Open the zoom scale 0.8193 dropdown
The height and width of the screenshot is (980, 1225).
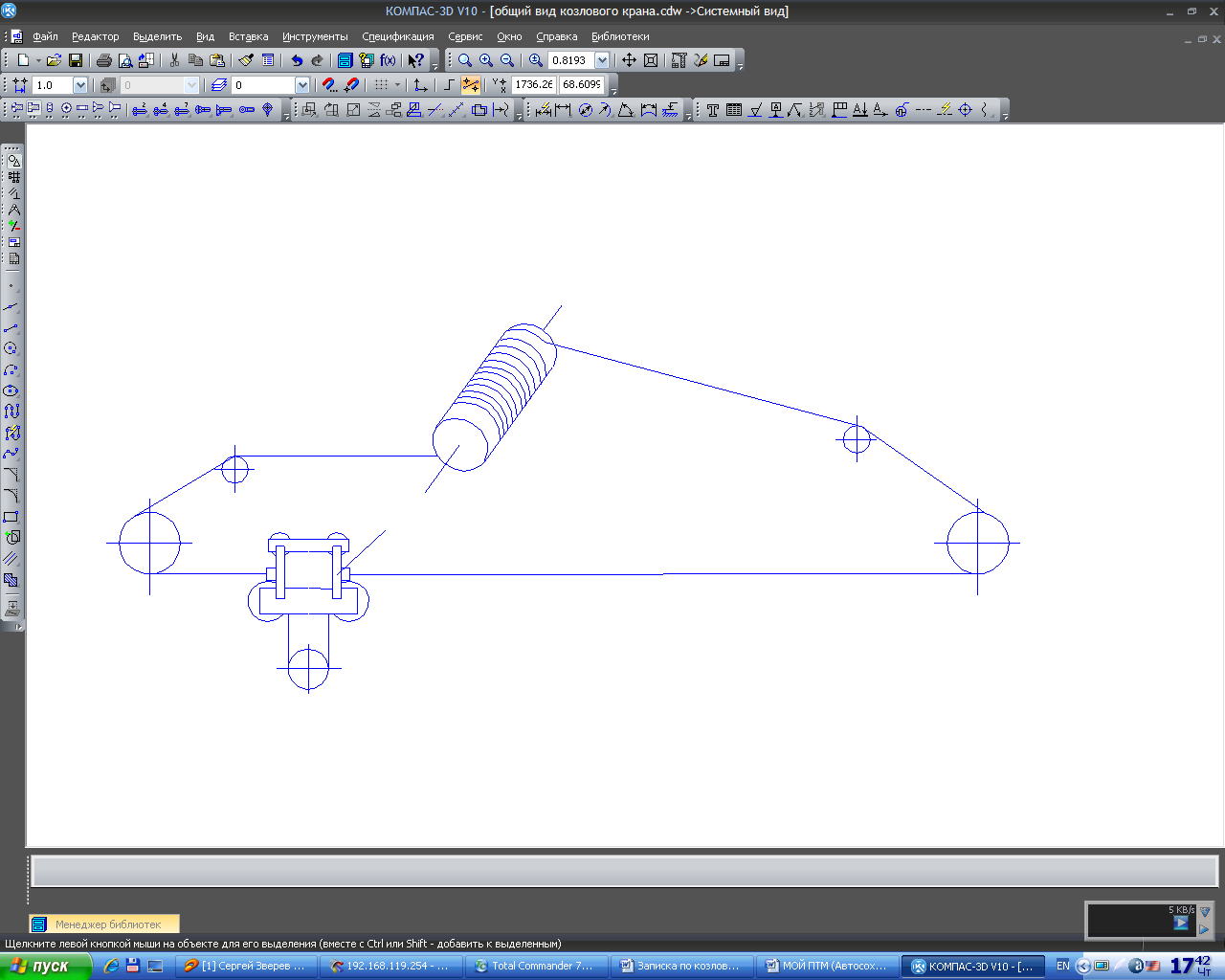tap(602, 60)
